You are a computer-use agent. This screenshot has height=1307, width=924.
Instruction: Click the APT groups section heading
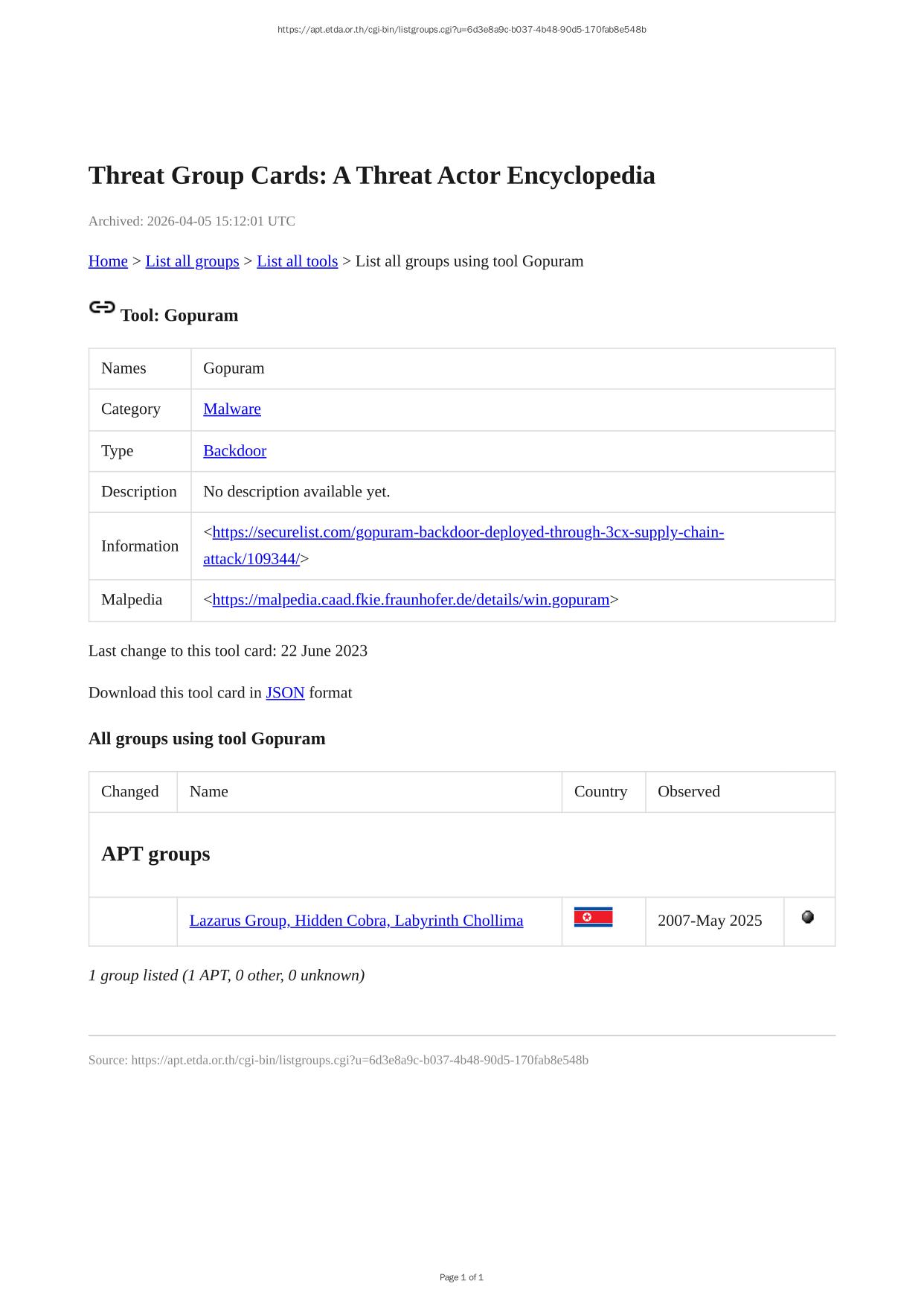click(155, 854)
